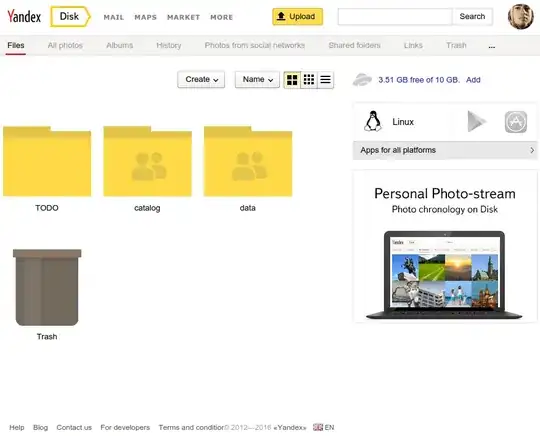The height and width of the screenshot is (436, 540).
Task: Open the Google Play app icon
Action: coord(477,121)
